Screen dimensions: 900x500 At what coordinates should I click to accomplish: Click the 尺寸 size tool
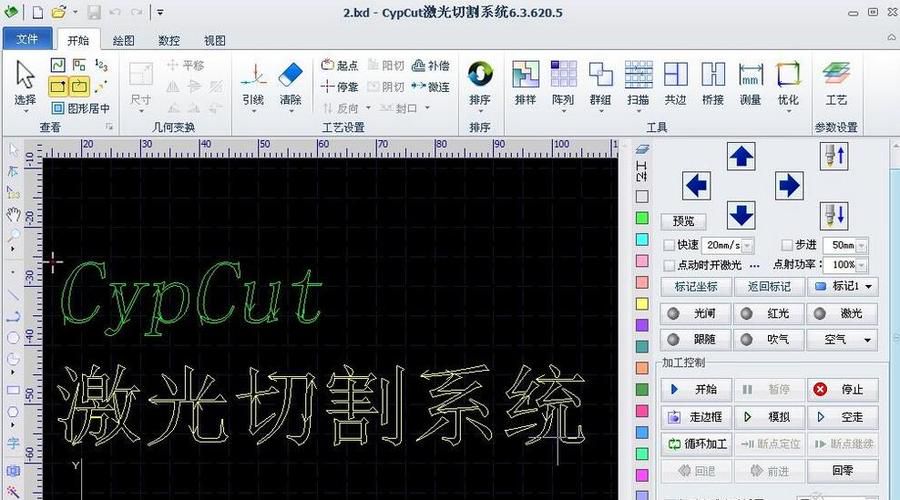pyautogui.click(x=141, y=85)
